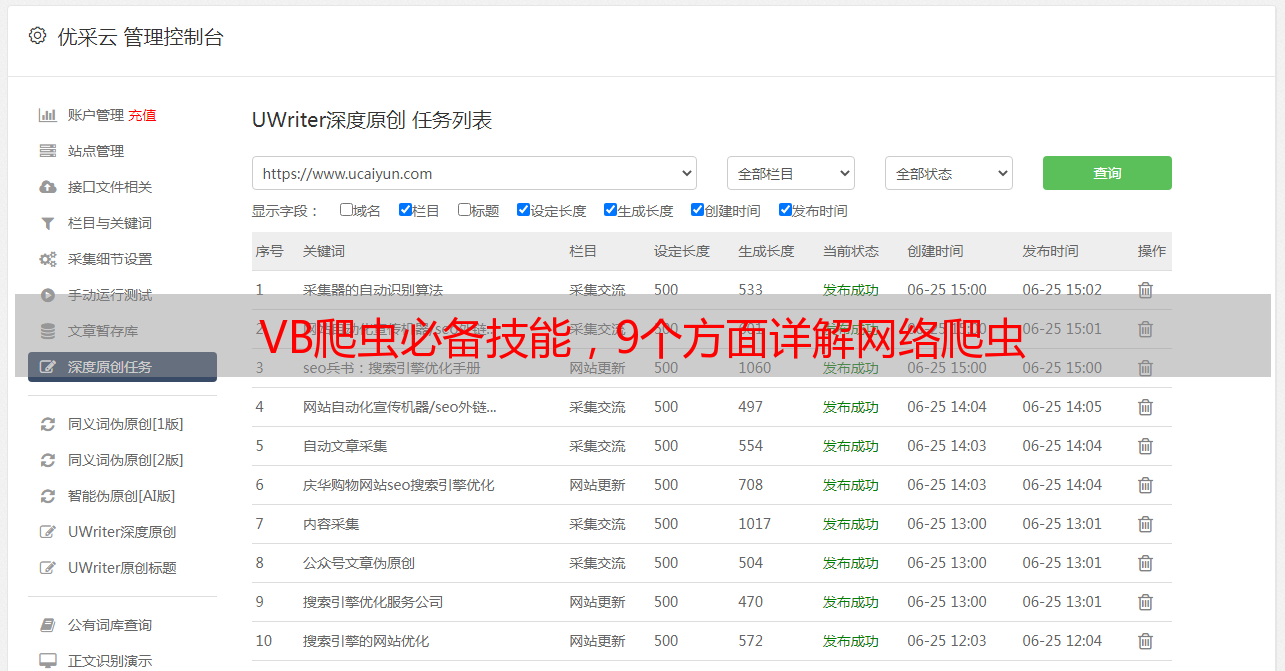Delete row 5 自动文章采集 with trash icon
1285x671 pixels.
[x=1145, y=446]
